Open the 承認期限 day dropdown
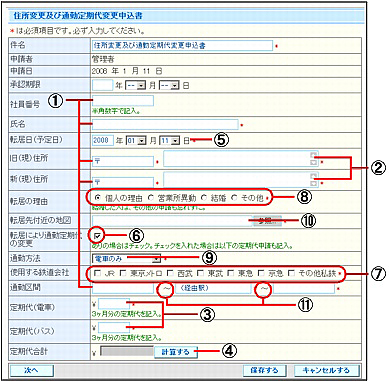 pyautogui.click(x=169, y=86)
